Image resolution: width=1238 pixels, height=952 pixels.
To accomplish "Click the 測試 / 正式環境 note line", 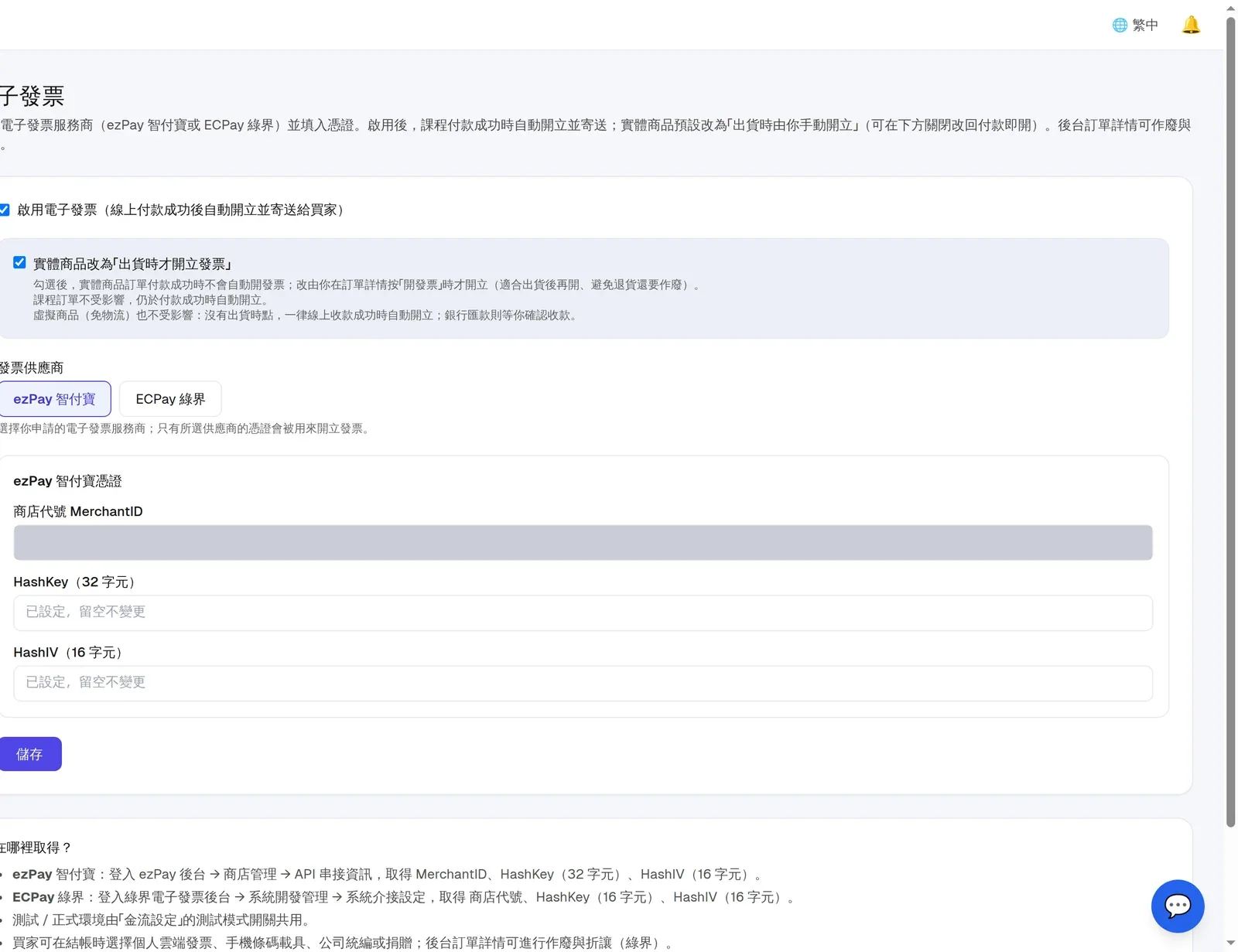I will (x=161, y=920).
